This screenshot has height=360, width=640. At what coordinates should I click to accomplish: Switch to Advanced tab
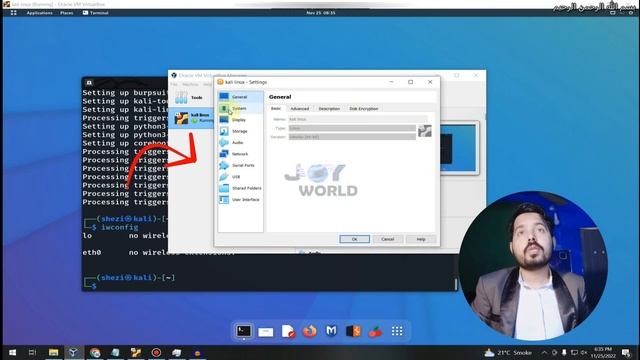[x=300, y=109]
